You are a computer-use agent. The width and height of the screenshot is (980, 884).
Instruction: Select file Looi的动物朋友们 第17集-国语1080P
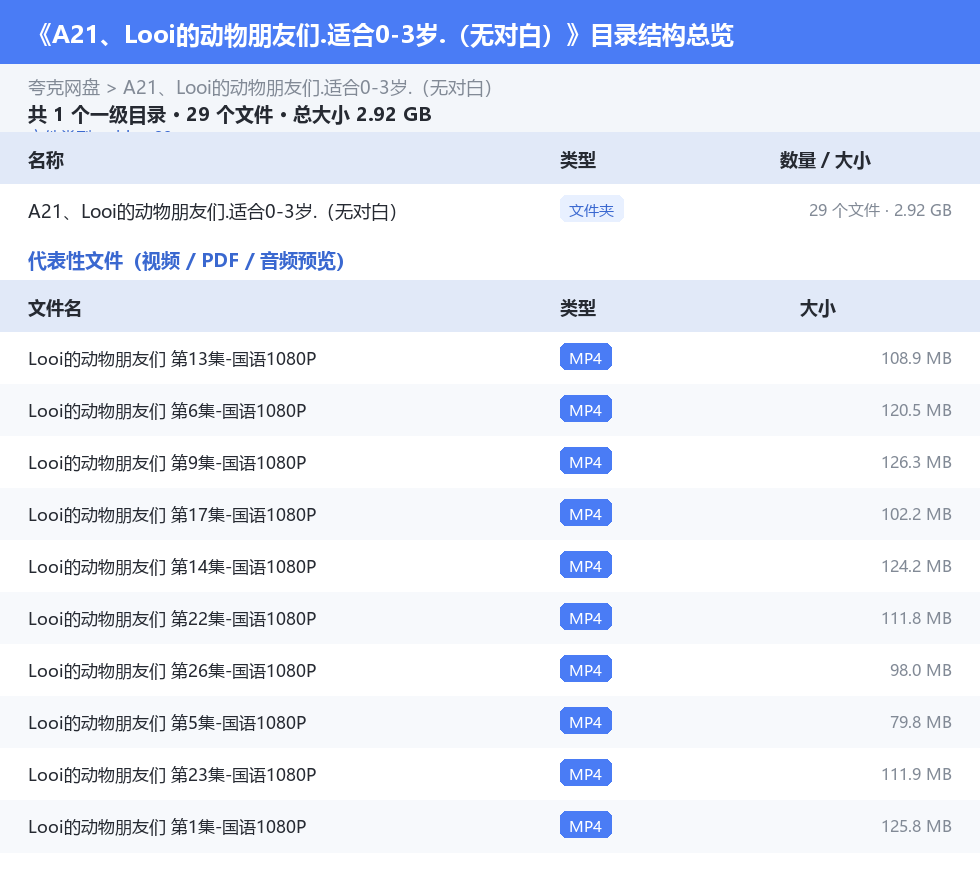[172, 515]
